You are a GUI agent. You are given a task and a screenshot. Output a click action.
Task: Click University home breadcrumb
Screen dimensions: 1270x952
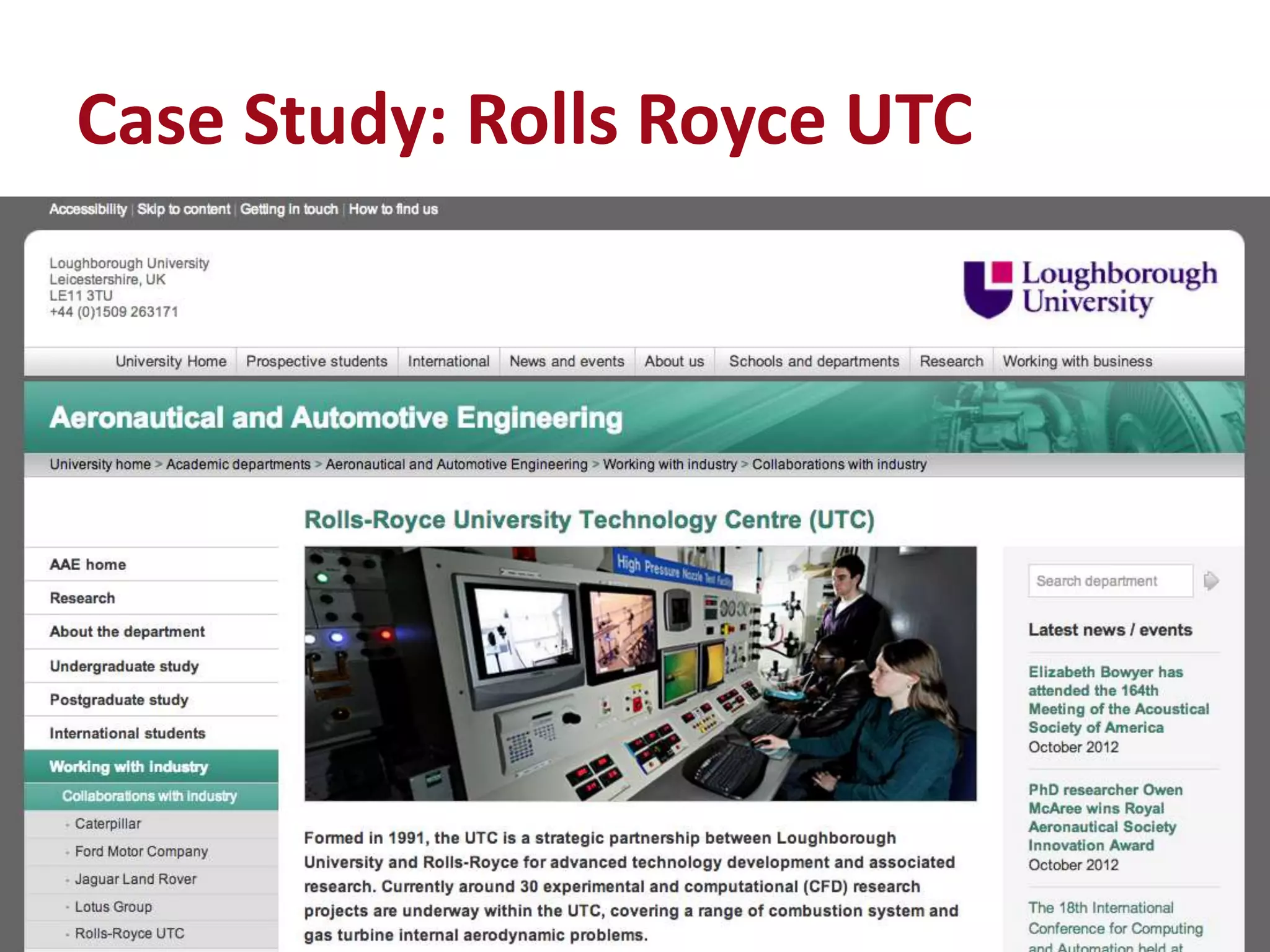pyautogui.click(x=100, y=464)
